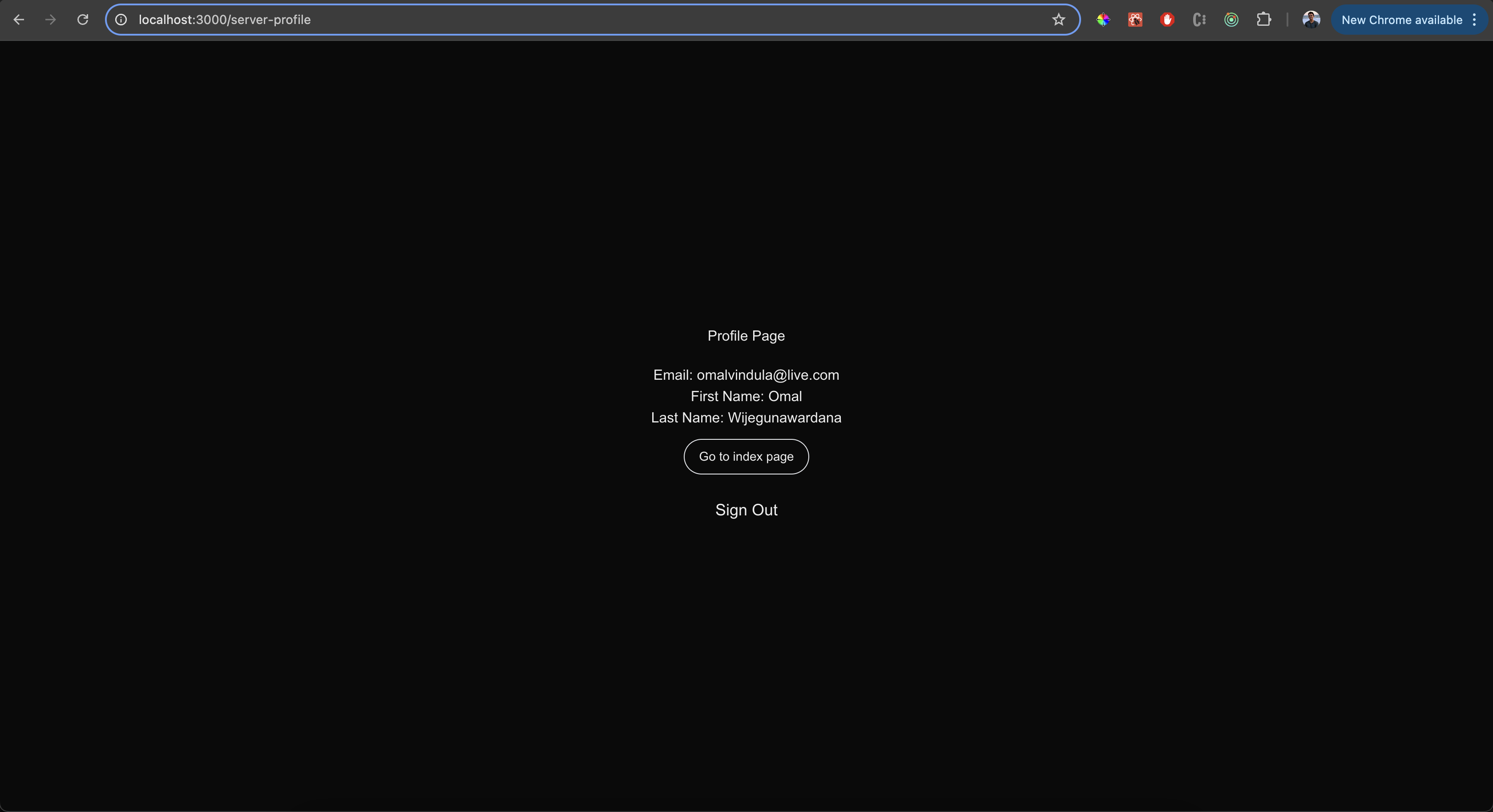Screen dimensions: 1493x812
Task: Bookmark this page with the star icon
Action: click(x=1058, y=20)
